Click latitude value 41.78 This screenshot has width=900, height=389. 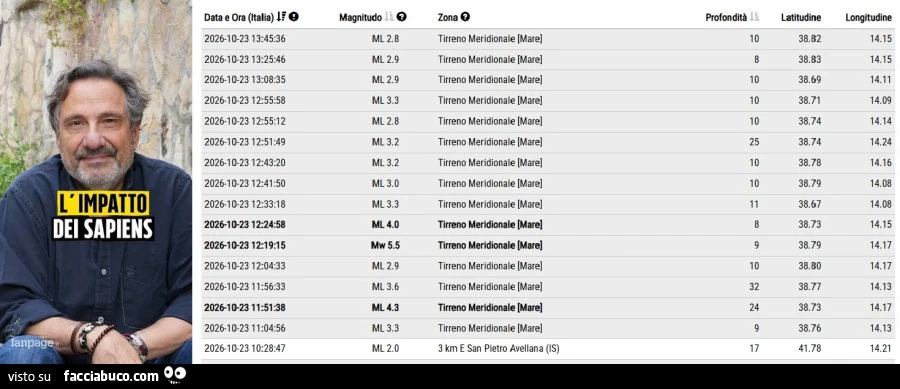click(x=810, y=348)
